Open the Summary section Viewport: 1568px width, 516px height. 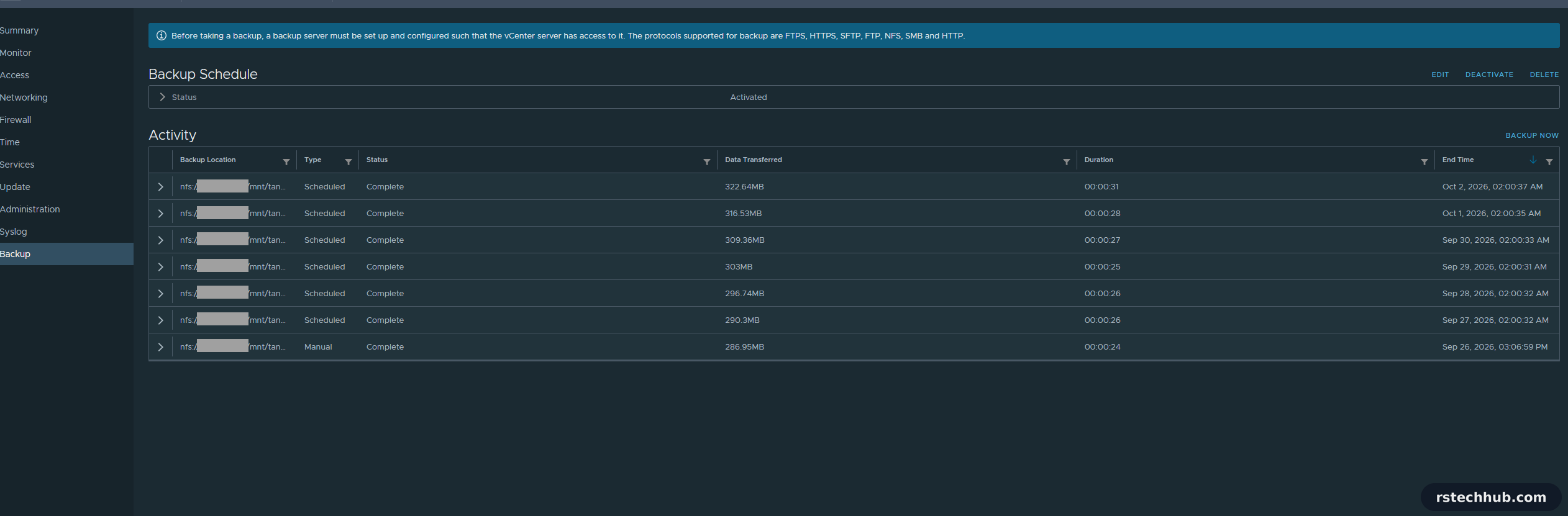tap(19, 30)
